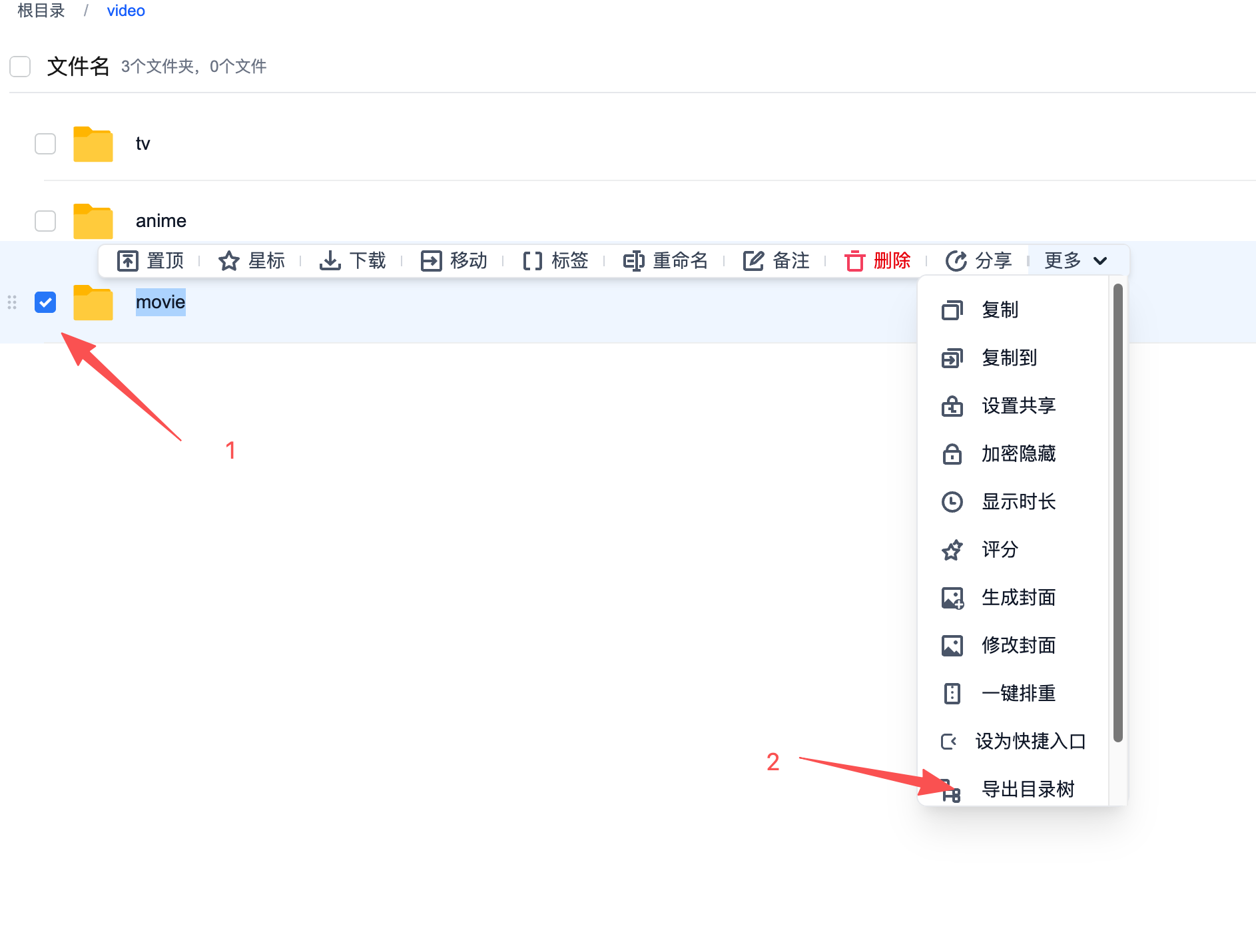This screenshot has width=1256, height=952.
Task: Choose 复制到 from the more menu
Action: click(x=1009, y=358)
